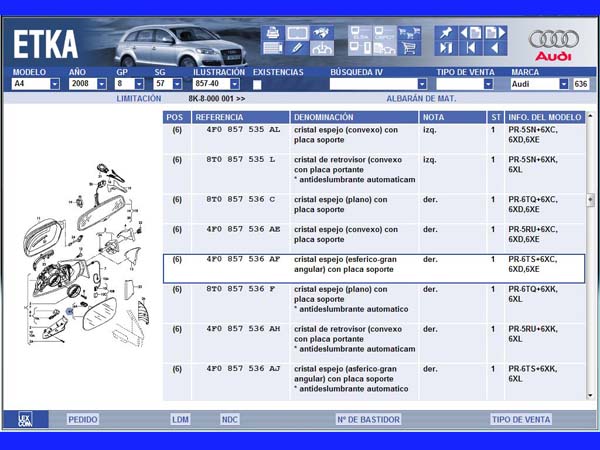Screen dimensions: 600x450
Task: Click the ST column header
Action: click(496, 117)
